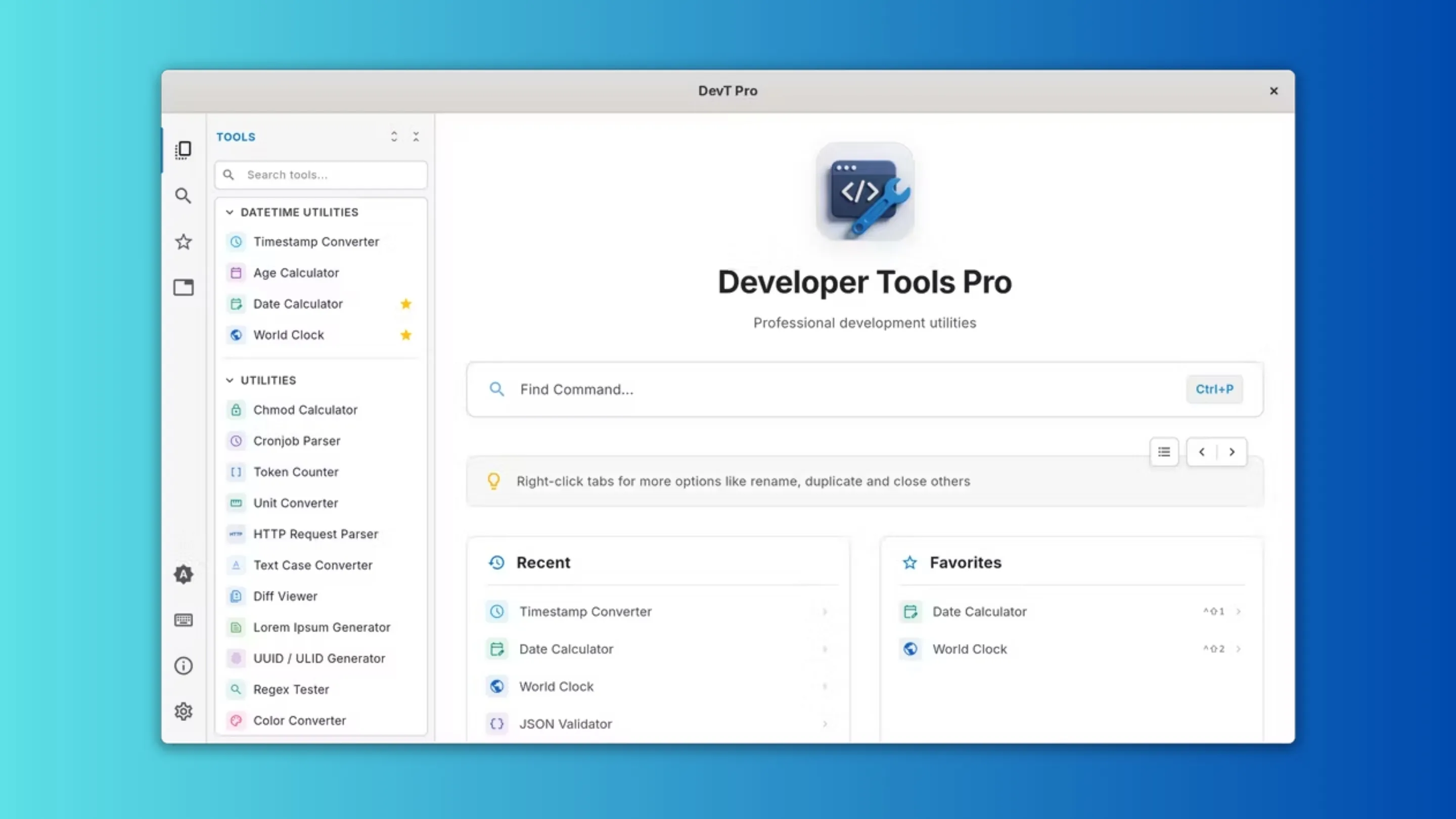Select UUID / ULID Generator tool
1456x819 pixels.
pos(321,658)
